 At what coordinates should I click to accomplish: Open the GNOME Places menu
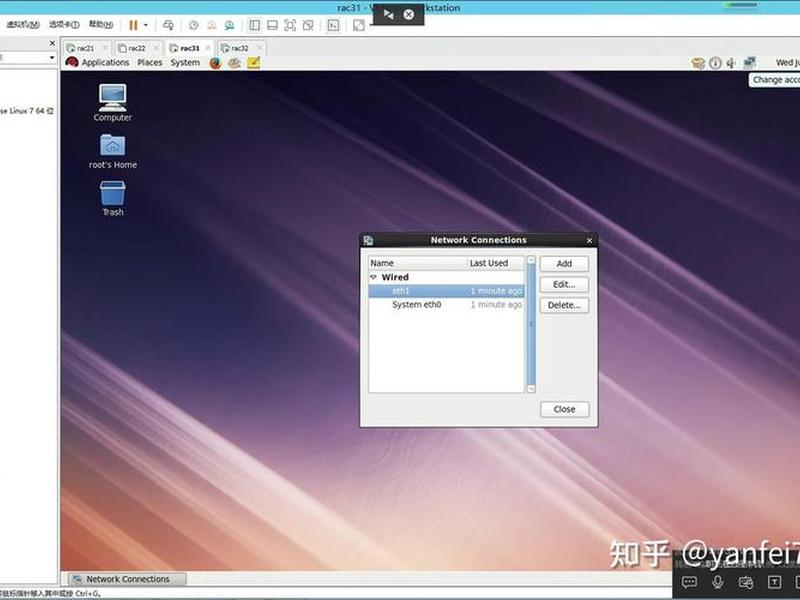coord(149,62)
